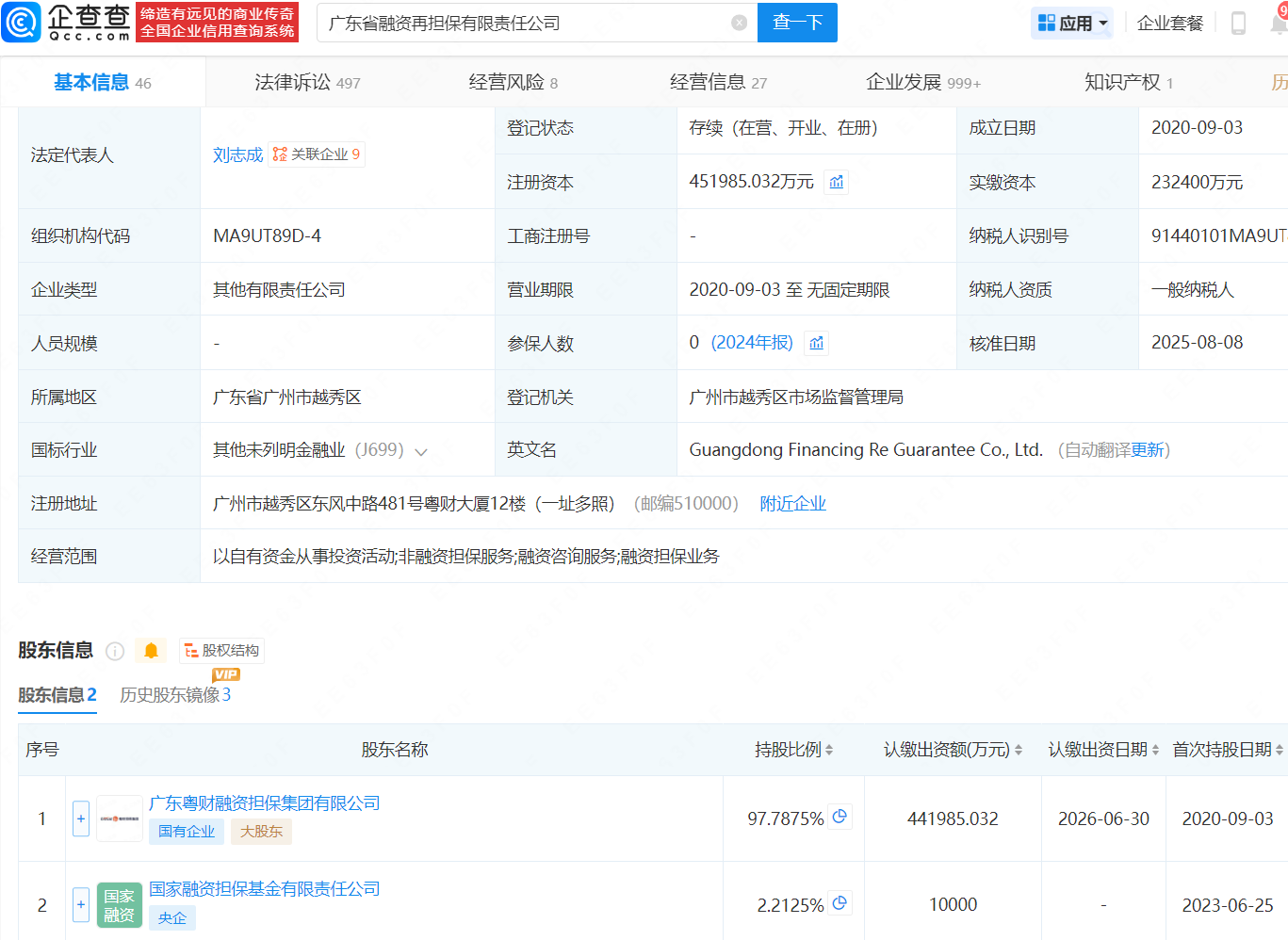
Task: Open registered capital chart icon
Action: coord(837,182)
